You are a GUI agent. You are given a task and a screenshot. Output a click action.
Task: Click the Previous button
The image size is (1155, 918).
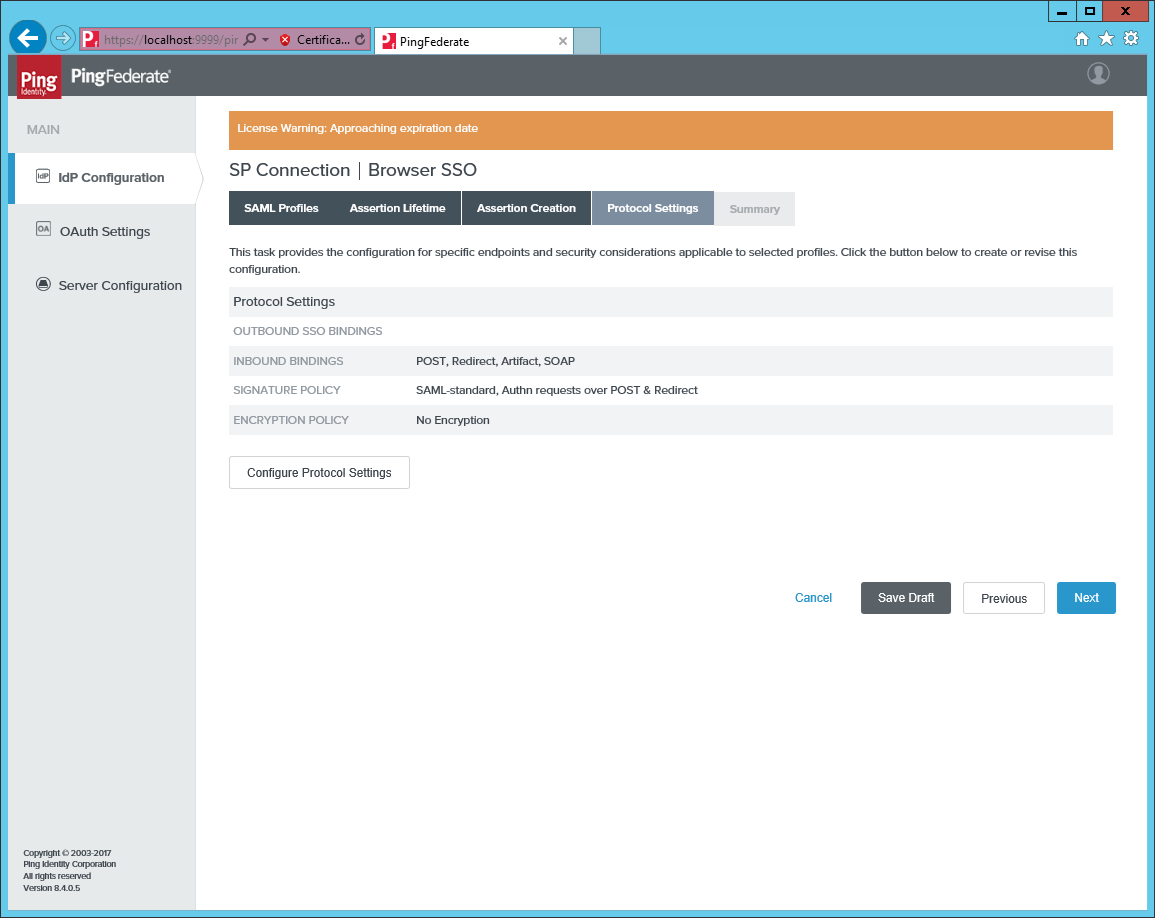(x=1004, y=598)
